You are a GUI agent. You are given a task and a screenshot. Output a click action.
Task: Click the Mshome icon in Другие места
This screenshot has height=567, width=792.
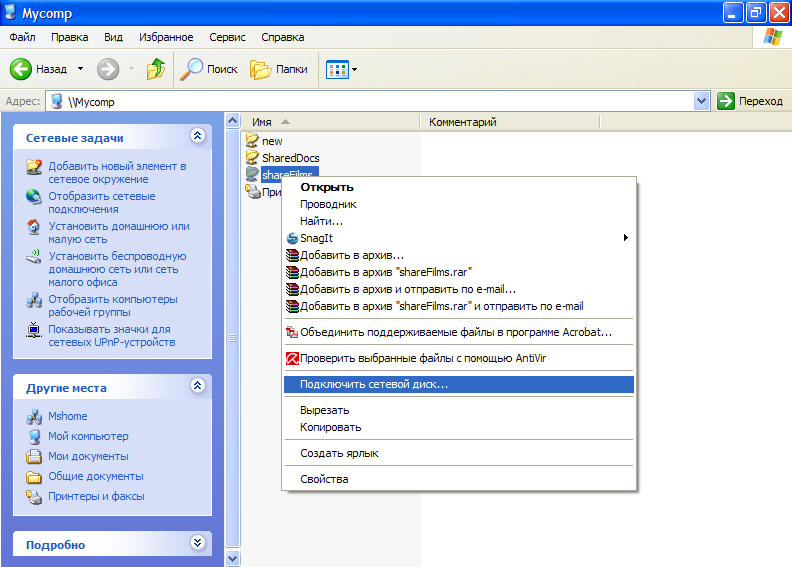click(x=34, y=416)
